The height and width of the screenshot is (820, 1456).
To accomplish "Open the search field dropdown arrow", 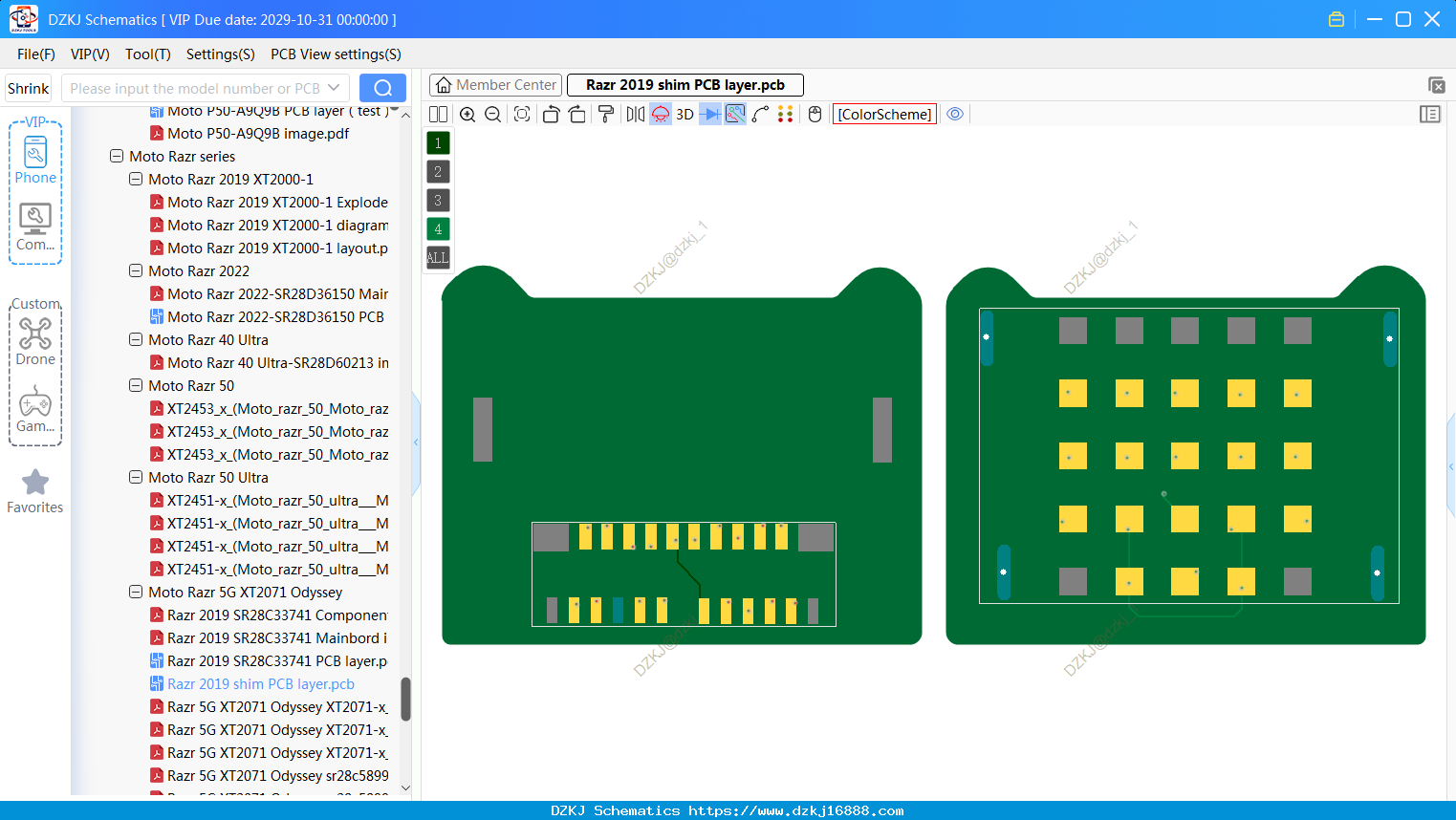I will (334, 88).
